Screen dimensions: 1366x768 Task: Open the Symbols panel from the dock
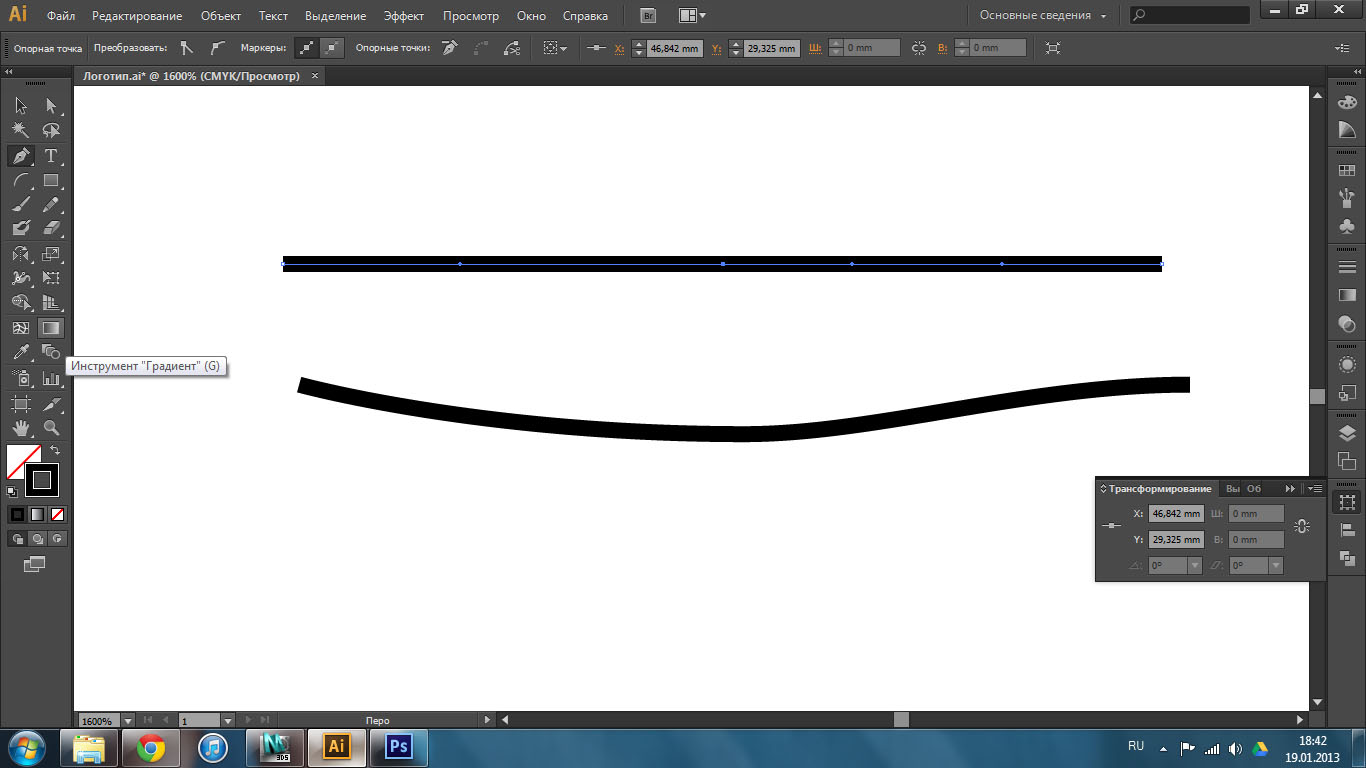pos(1347,227)
